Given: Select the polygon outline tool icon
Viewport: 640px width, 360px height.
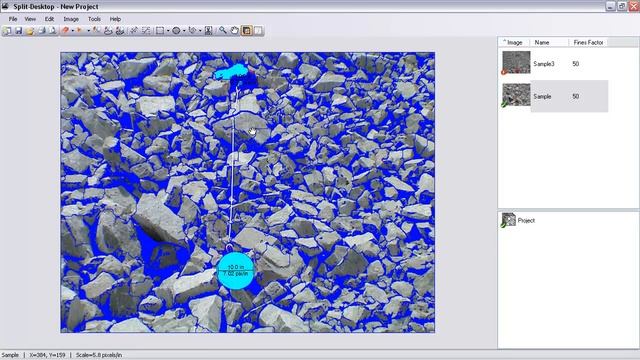Looking at the screenshot, I should click(192, 31).
